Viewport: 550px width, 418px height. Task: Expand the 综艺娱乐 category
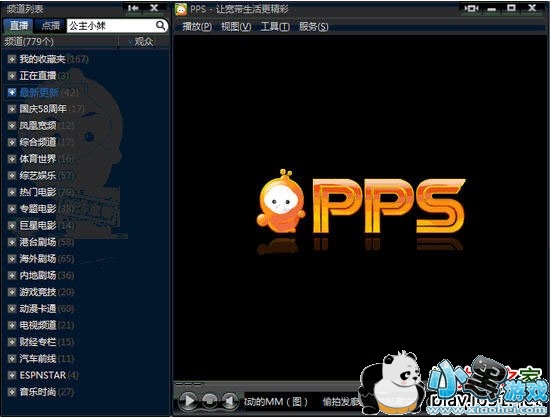[x=12, y=175]
